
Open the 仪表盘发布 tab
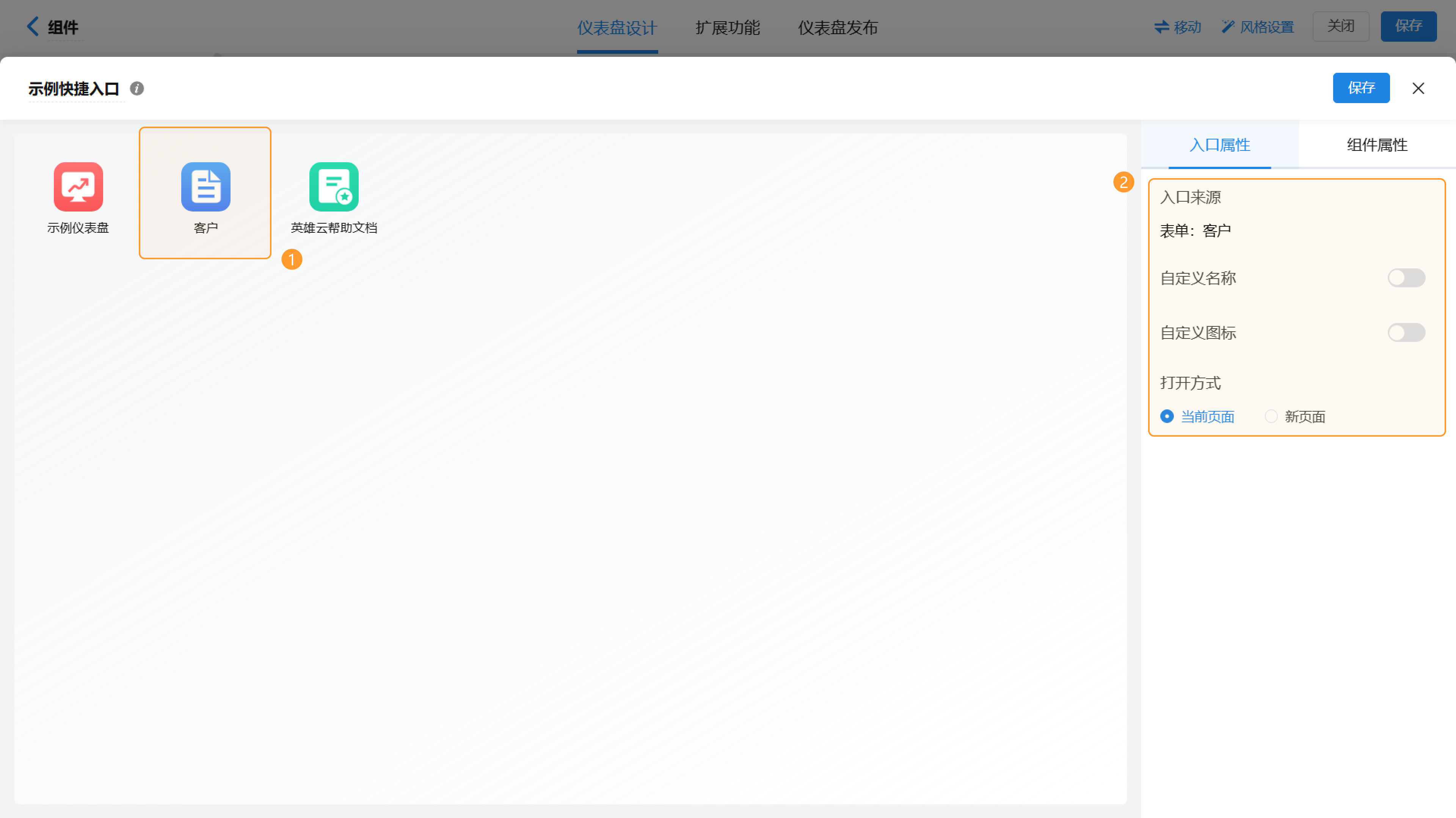[838, 28]
